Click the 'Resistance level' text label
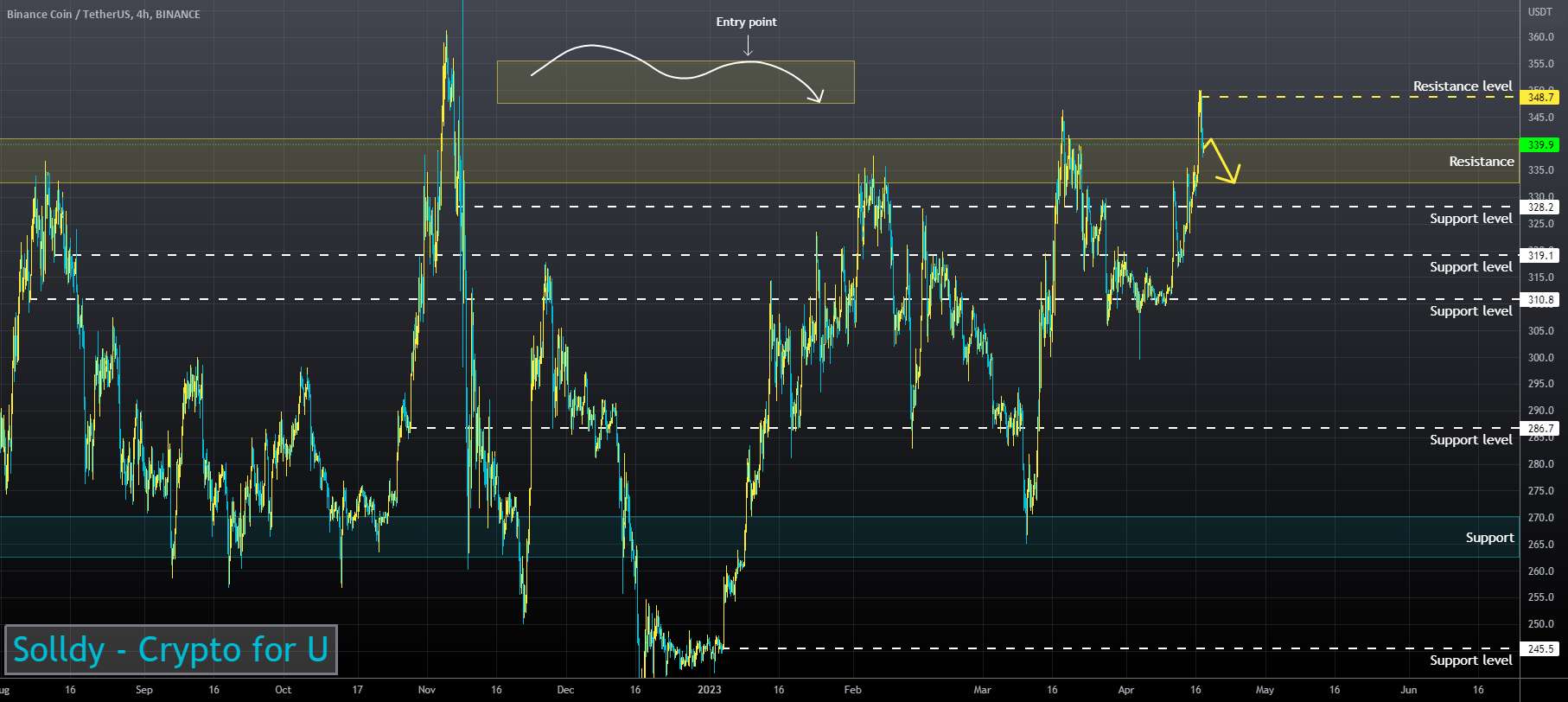This screenshot has width=1568, height=702. point(1463,86)
